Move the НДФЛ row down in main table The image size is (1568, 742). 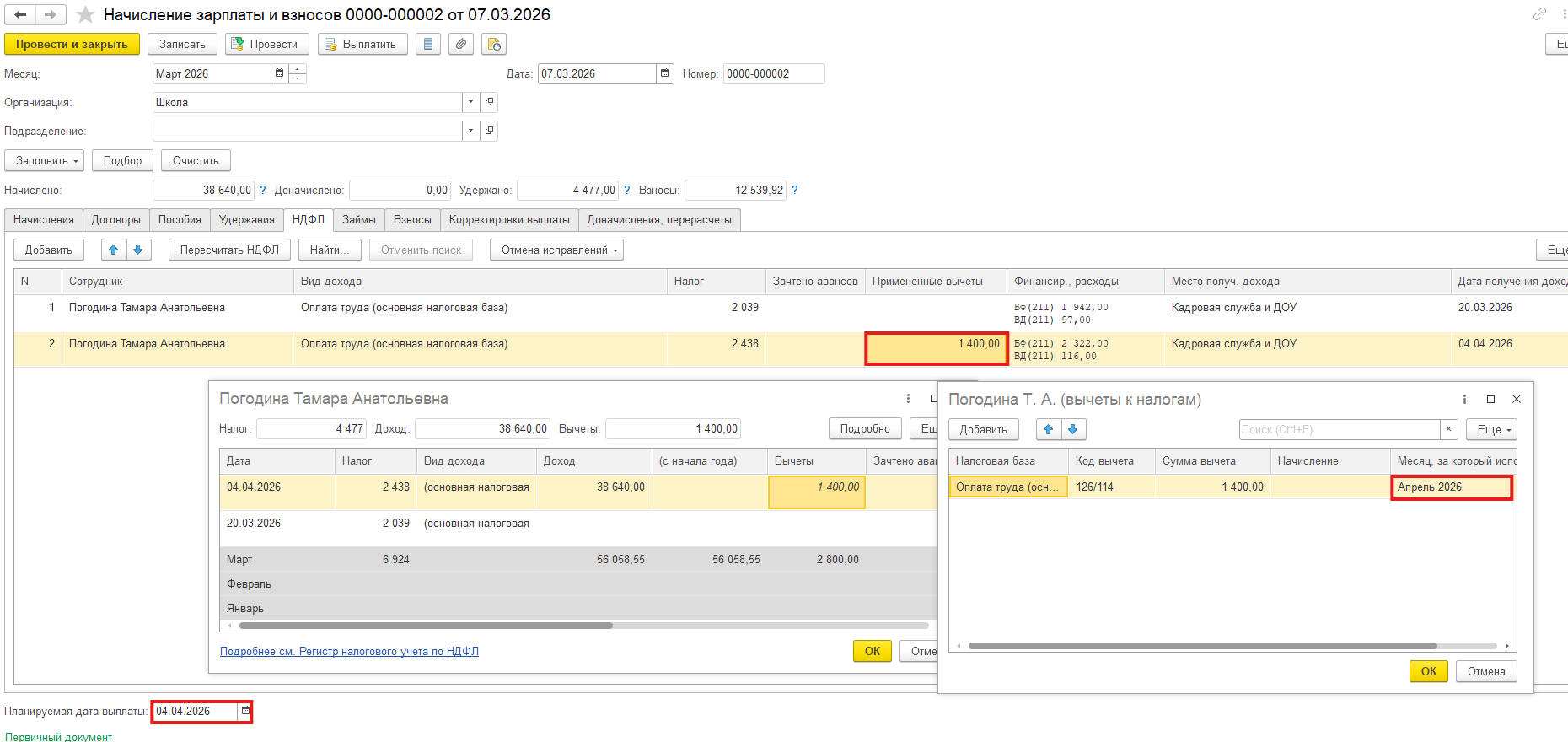(x=138, y=250)
